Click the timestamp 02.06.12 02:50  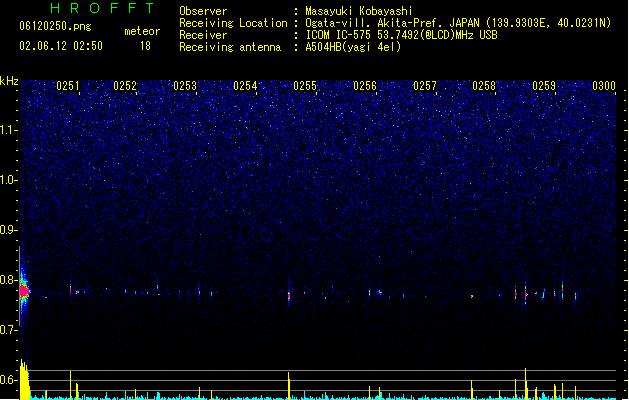61,46
